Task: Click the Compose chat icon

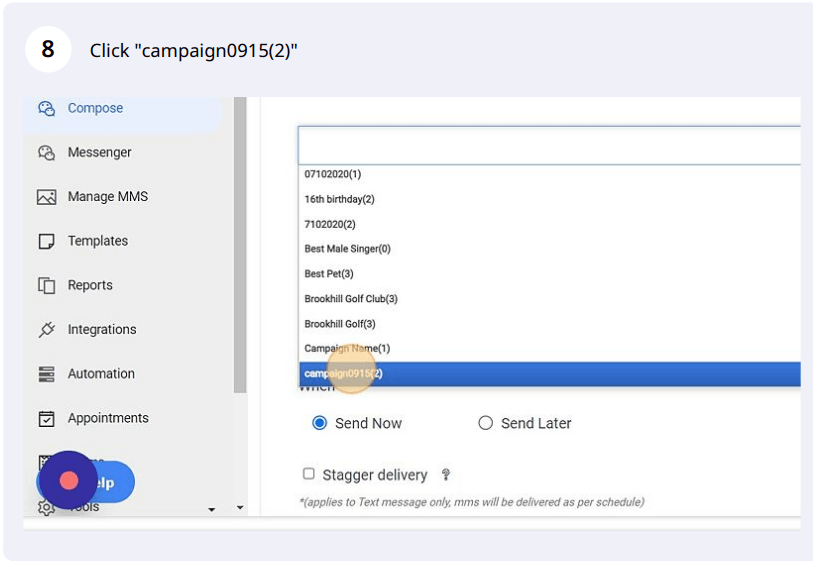Action: (x=46, y=108)
